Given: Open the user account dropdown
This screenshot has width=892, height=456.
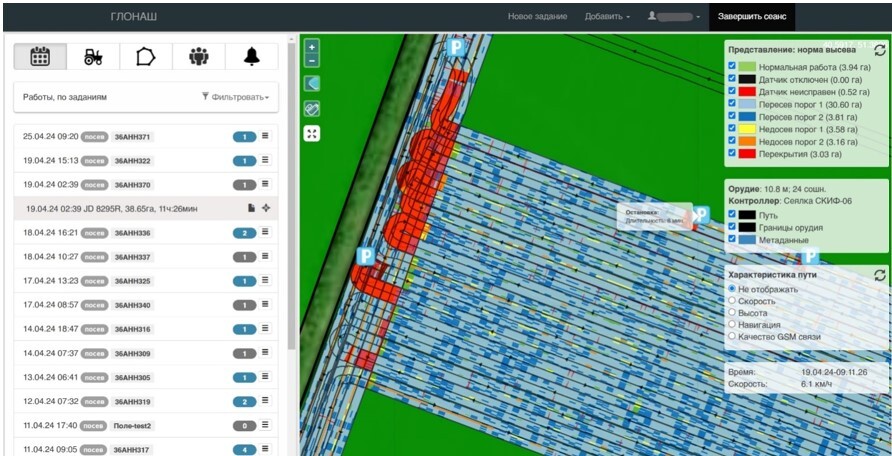Looking at the screenshot, I should [674, 16].
